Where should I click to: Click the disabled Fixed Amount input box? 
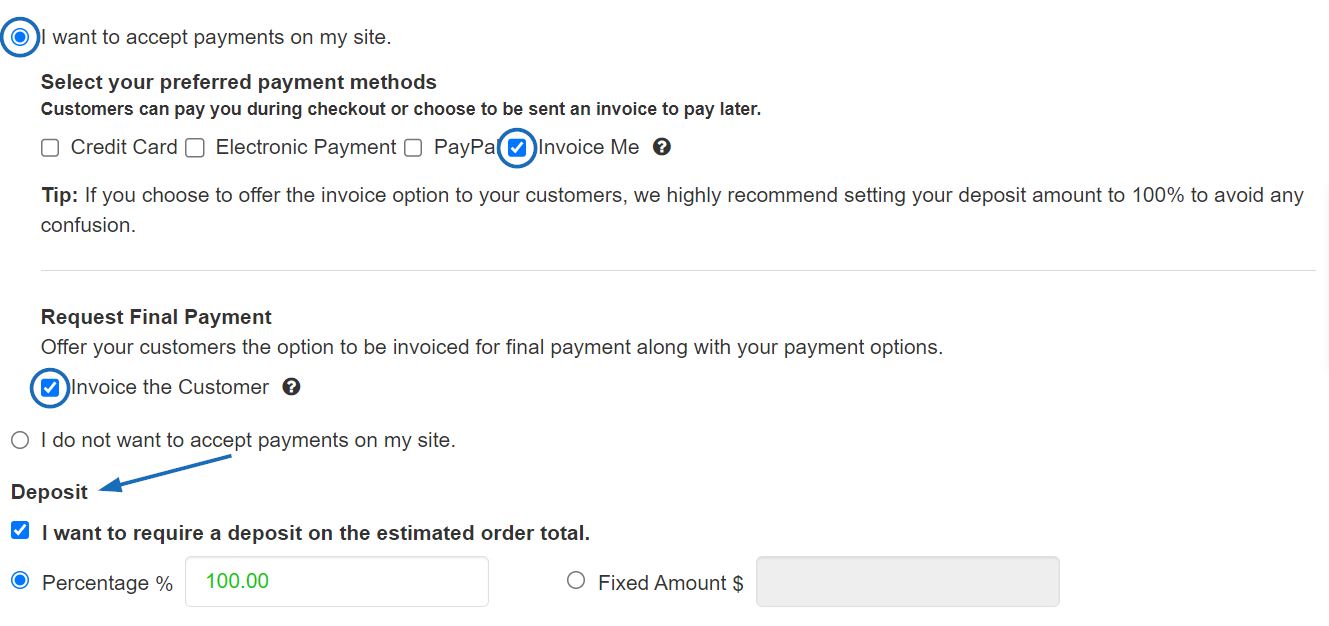click(907, 581)
